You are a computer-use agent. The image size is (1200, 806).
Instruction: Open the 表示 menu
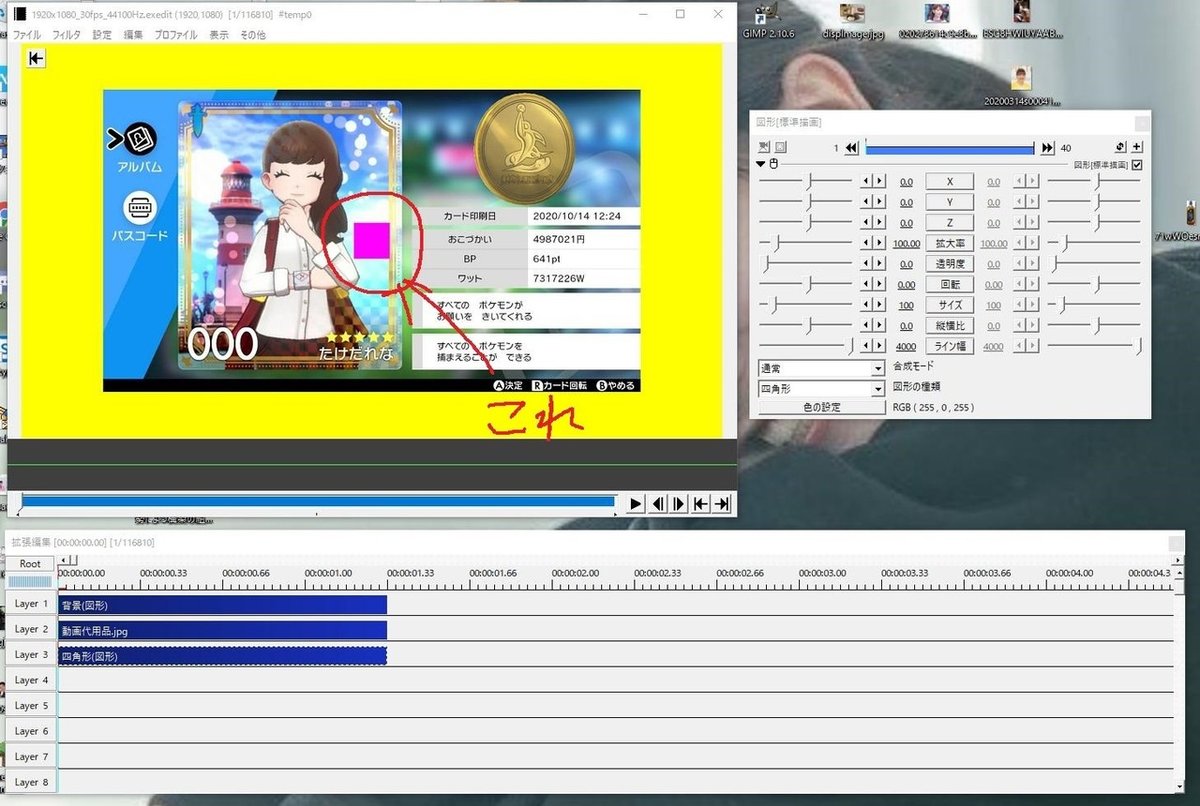pos(219,35)
